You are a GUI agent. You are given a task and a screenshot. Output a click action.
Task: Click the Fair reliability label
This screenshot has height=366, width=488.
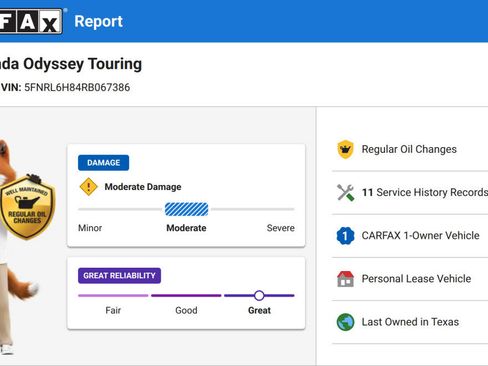tap(113, 310)
